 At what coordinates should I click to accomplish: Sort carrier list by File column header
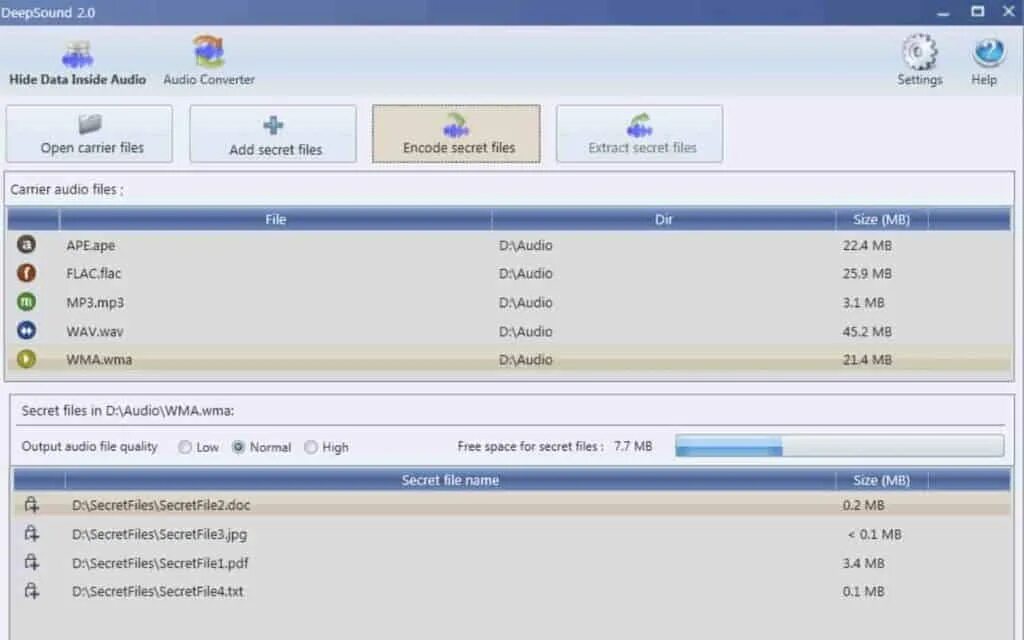pos(276,219)
